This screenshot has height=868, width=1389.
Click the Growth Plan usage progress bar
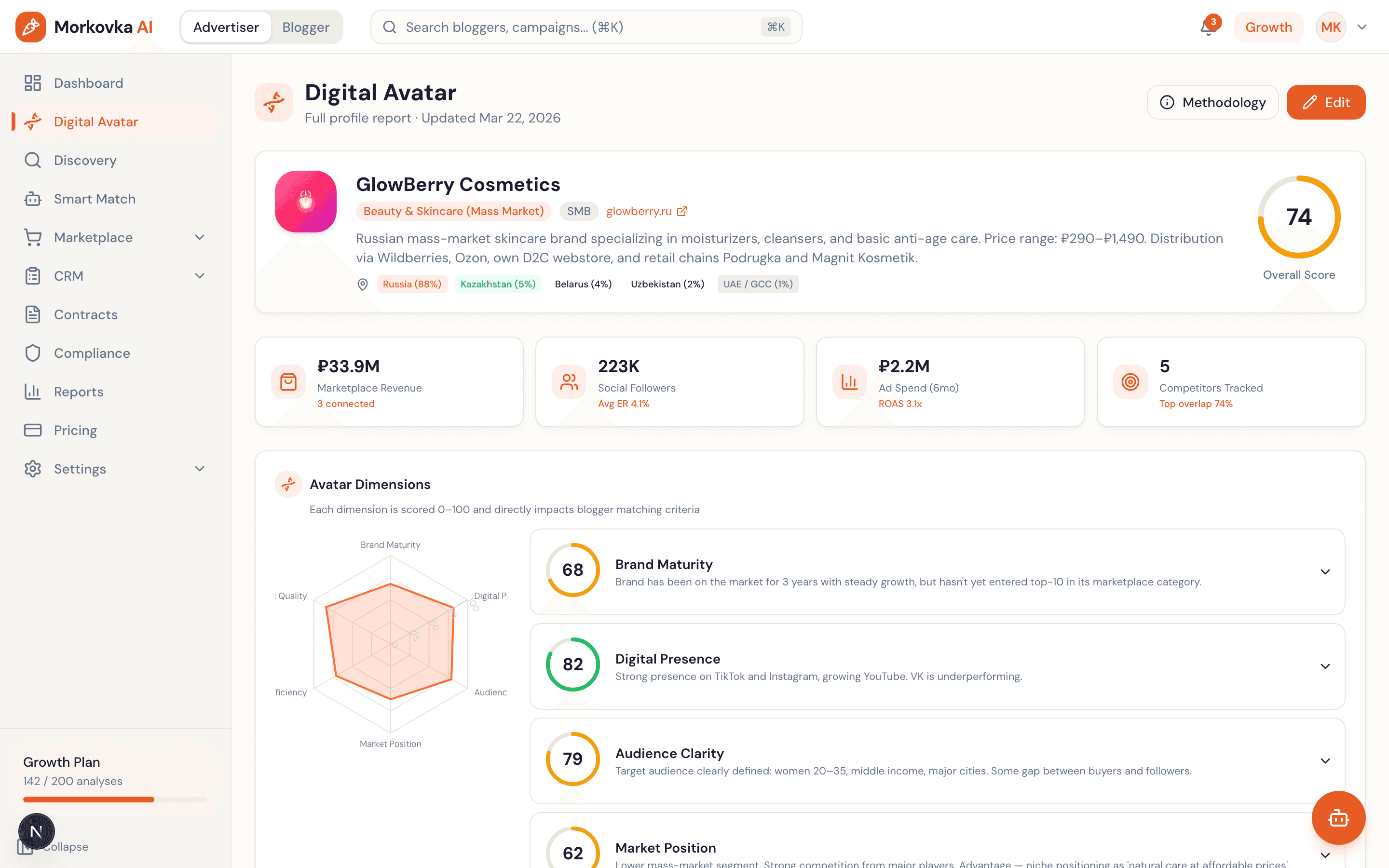(115, 799)
